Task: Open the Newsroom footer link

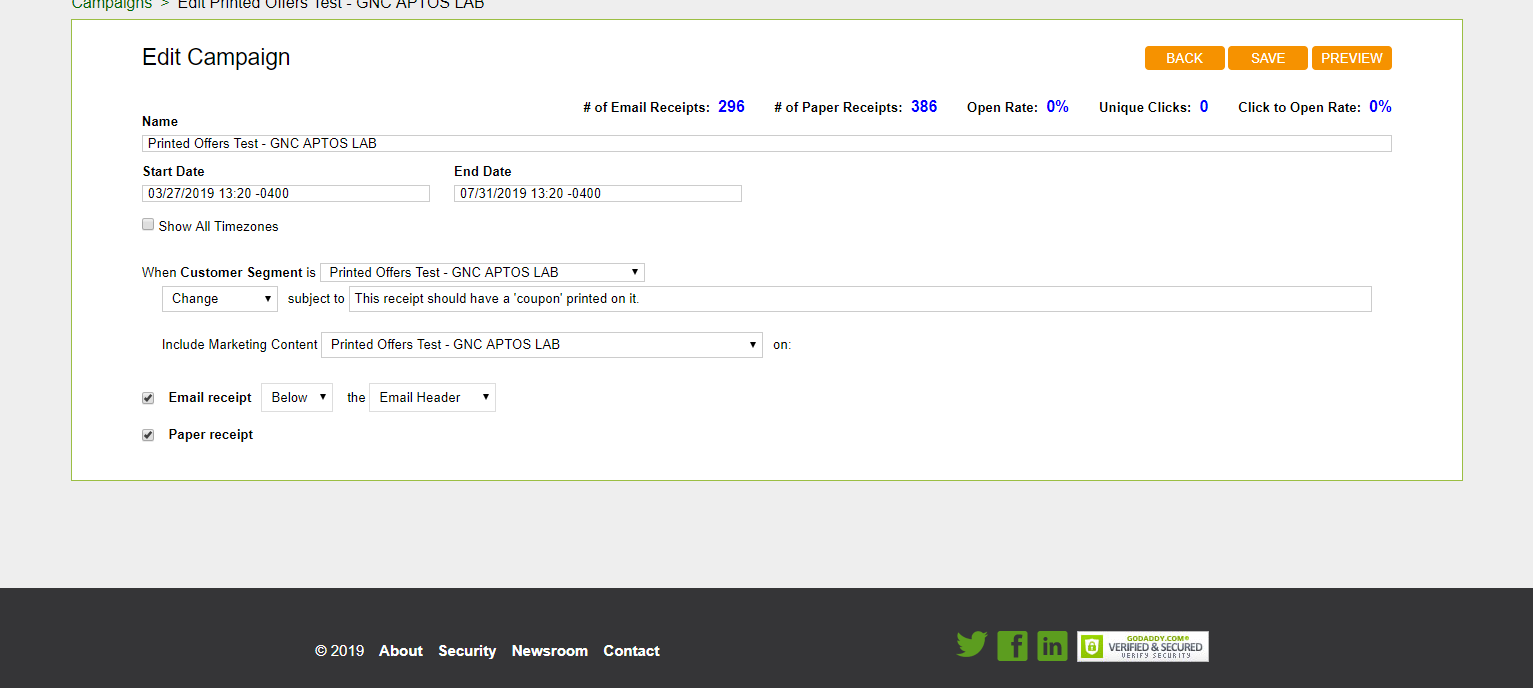Action: click(550, 651)
